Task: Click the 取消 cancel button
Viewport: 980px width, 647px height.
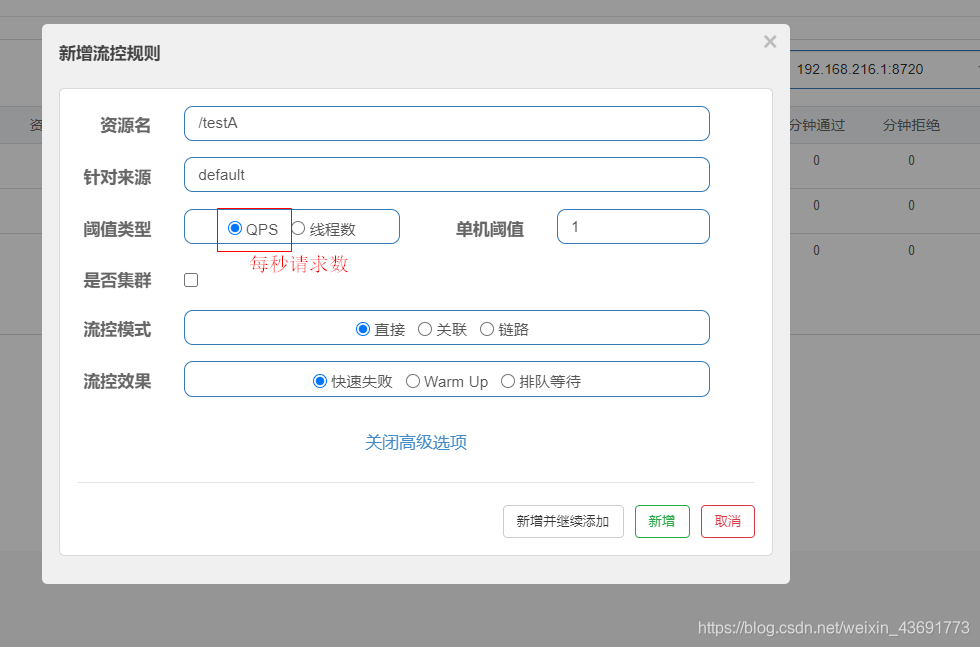Action: pyautogui.click(x=727, y=521)
